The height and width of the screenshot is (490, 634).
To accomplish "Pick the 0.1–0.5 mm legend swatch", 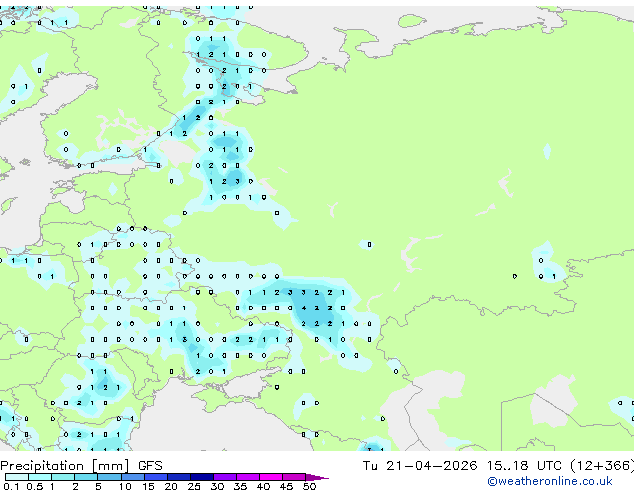I will click(x=17, y=477).
